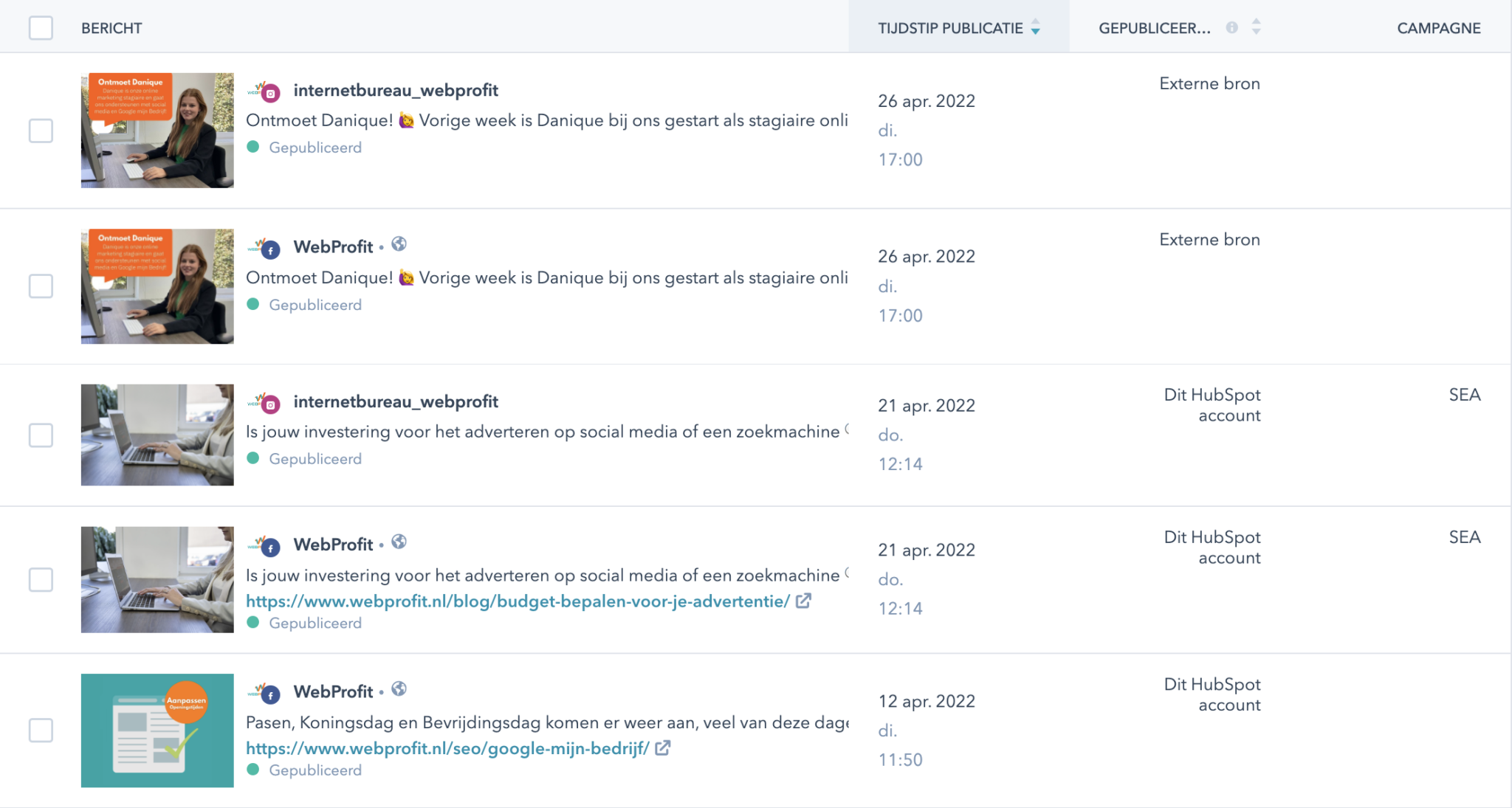The width and height of the screenshot is (1512, 808).
Task: Click date '26 apr. 2022' on first row
Action: tap(927, 101)
